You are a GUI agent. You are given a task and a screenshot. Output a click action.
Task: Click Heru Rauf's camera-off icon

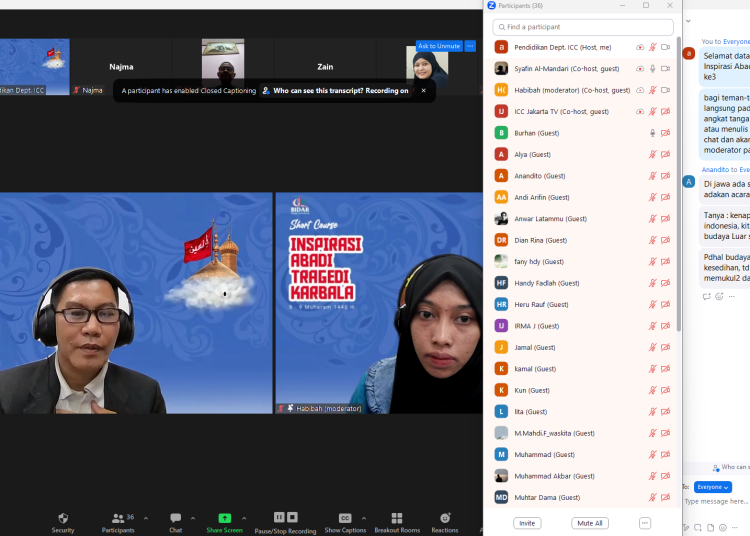tap(665, 304)
